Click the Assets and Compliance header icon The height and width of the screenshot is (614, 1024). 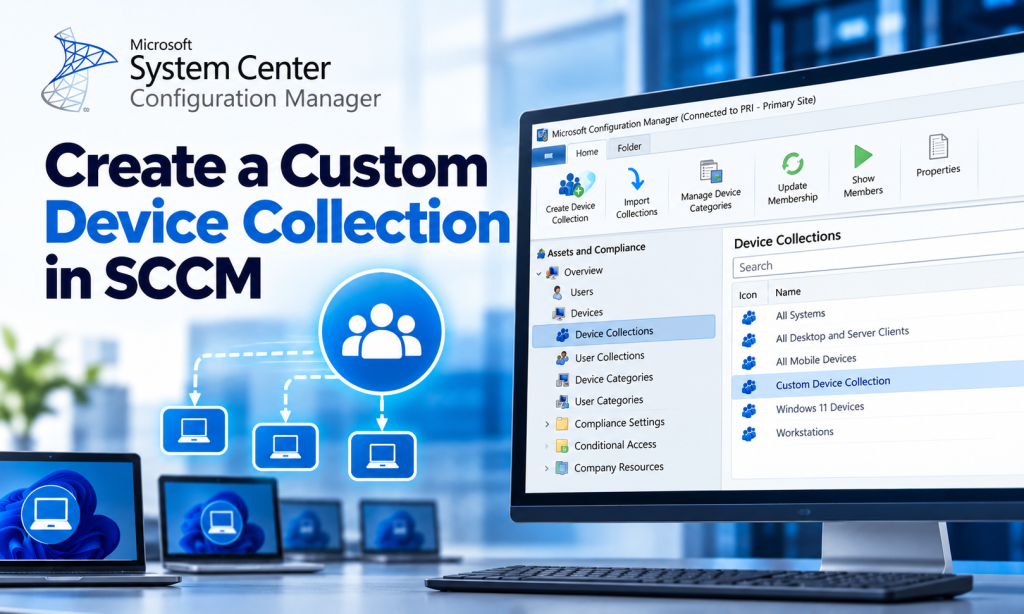tap(541, 253)
